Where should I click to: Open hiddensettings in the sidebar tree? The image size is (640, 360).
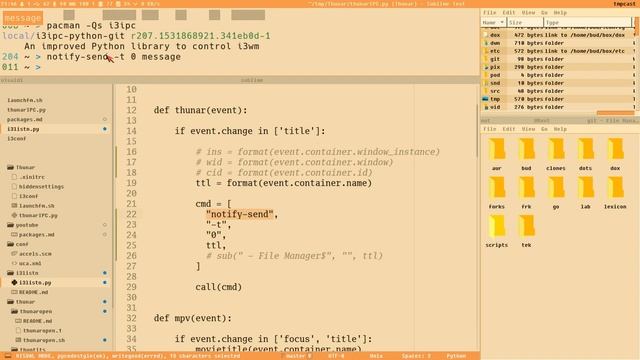[41, 187]
